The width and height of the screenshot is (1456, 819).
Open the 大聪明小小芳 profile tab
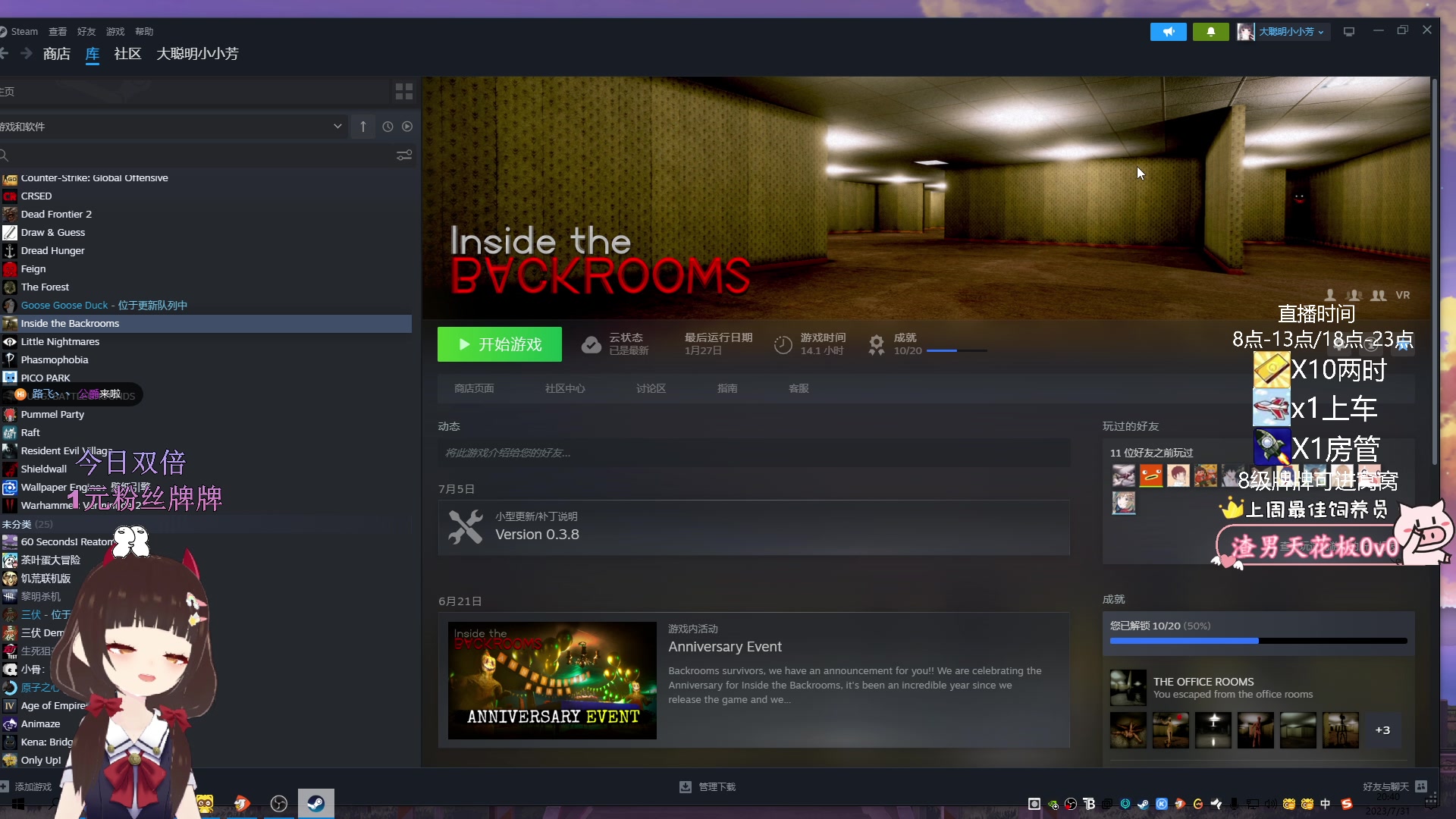click(x=197, y=54)
